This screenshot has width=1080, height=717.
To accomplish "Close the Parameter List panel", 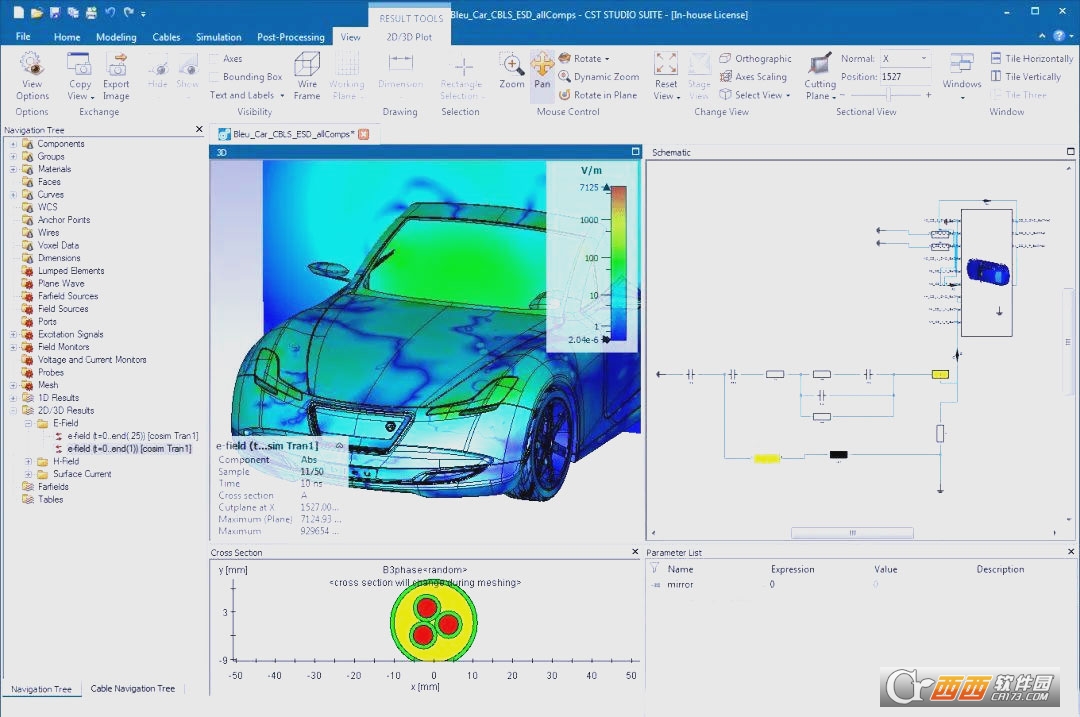I will pos(1071,552).
